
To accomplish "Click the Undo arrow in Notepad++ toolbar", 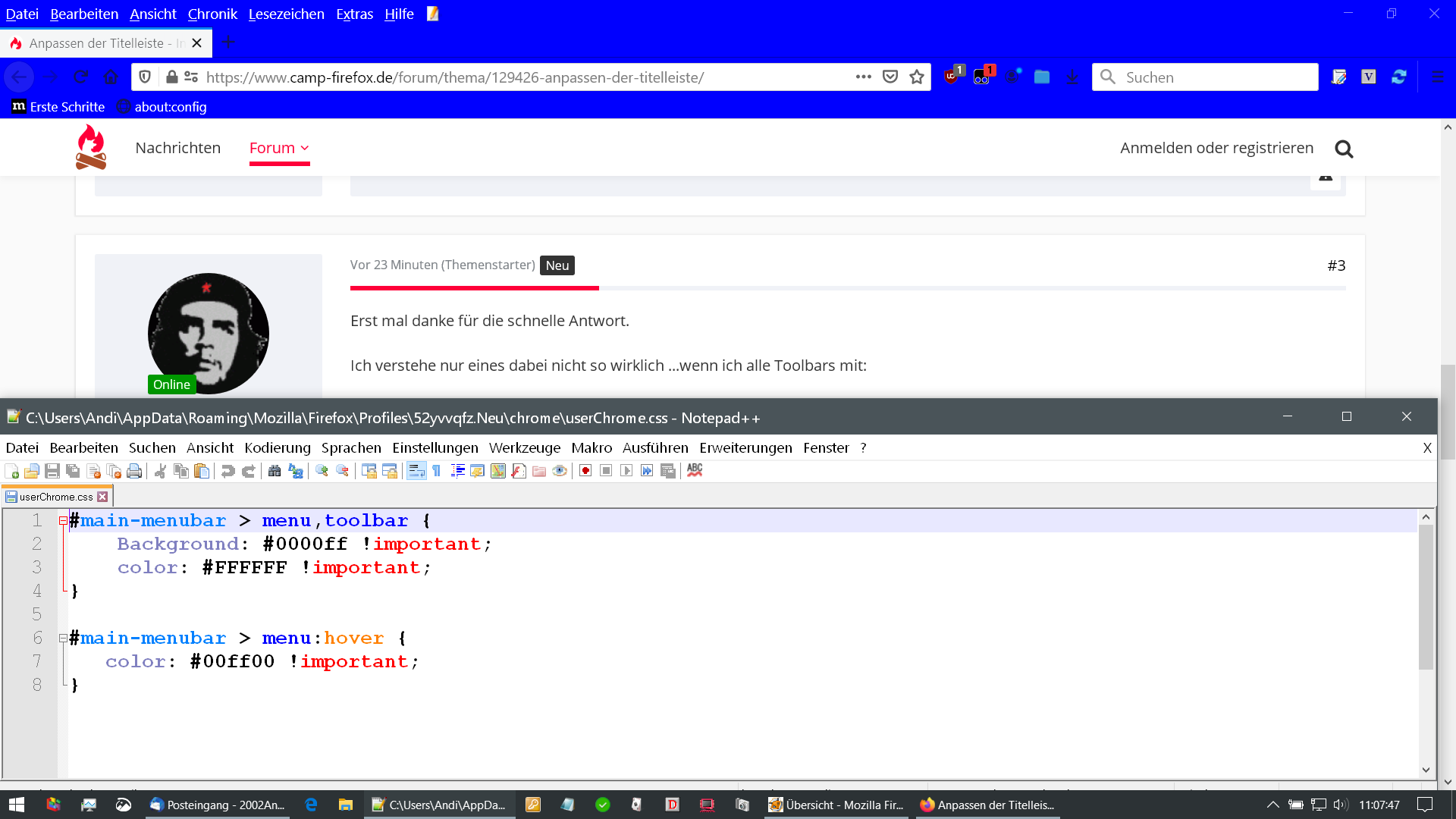I will [x=227, y=471].
